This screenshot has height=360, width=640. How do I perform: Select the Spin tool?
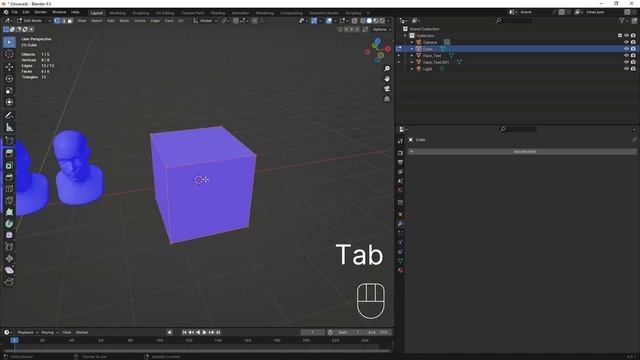[9, 224]
